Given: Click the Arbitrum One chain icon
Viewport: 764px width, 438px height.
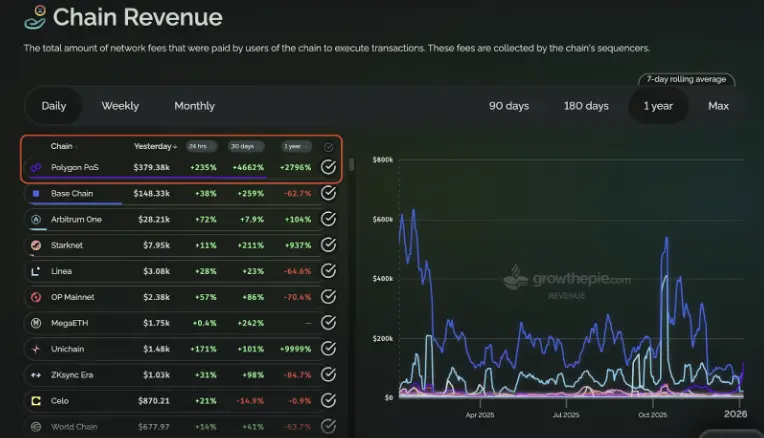Looking at the screenshot, I should [x=36, y=219].
